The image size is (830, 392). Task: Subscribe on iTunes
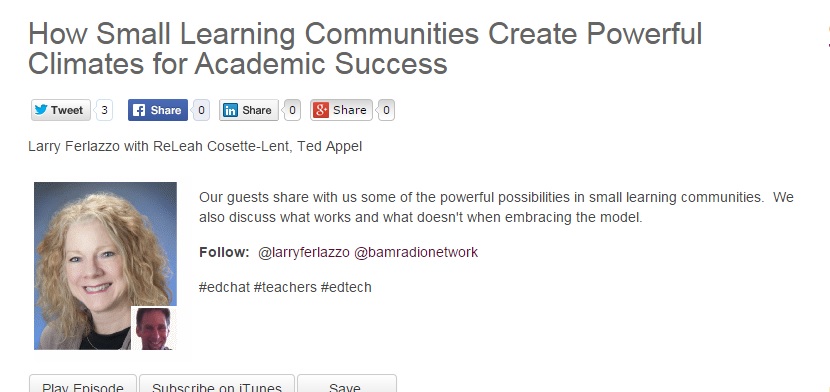(216, 386)
